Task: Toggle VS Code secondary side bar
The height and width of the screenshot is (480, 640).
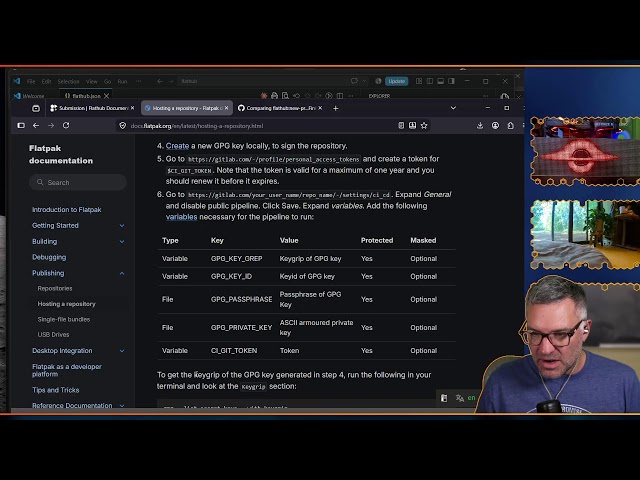Action: tap(451, 81)
